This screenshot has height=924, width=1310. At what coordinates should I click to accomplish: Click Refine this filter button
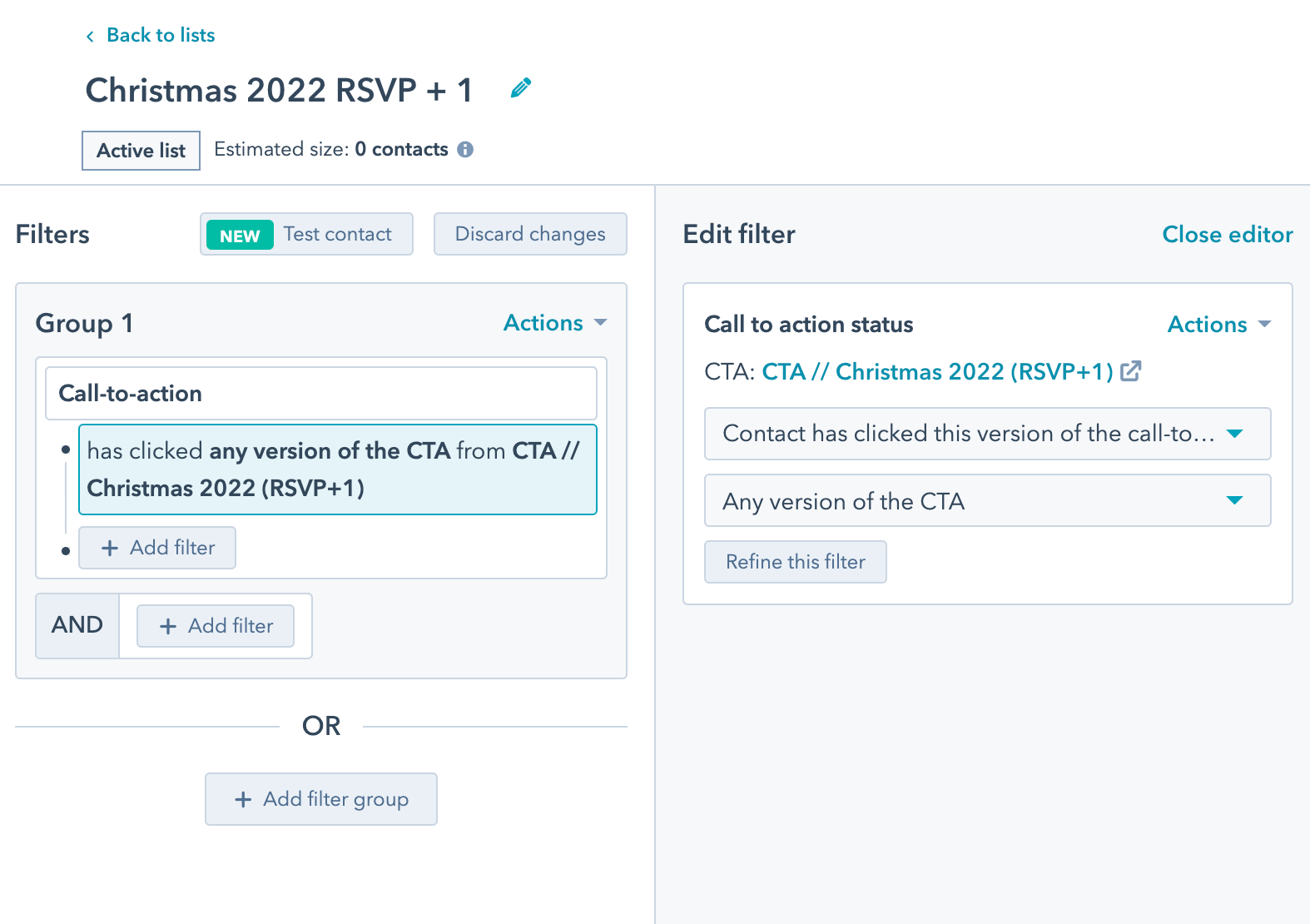795,563
